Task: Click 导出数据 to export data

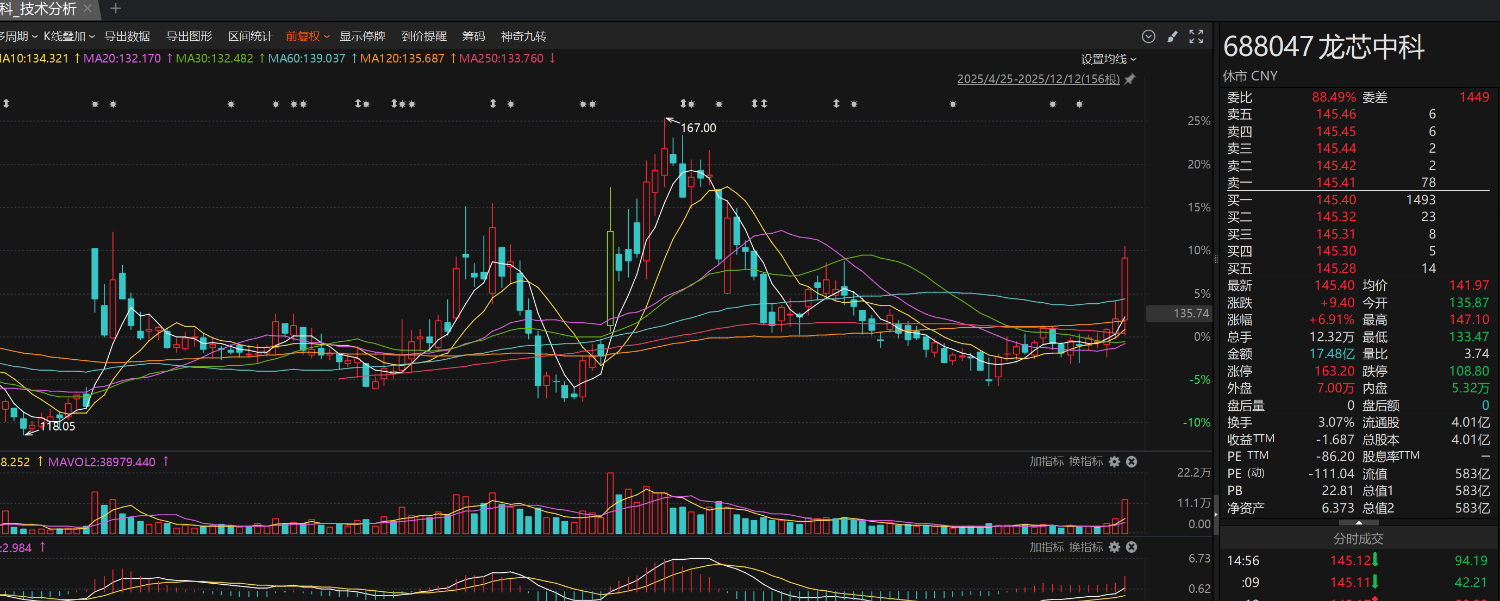Action: click(x=127, y=37)
